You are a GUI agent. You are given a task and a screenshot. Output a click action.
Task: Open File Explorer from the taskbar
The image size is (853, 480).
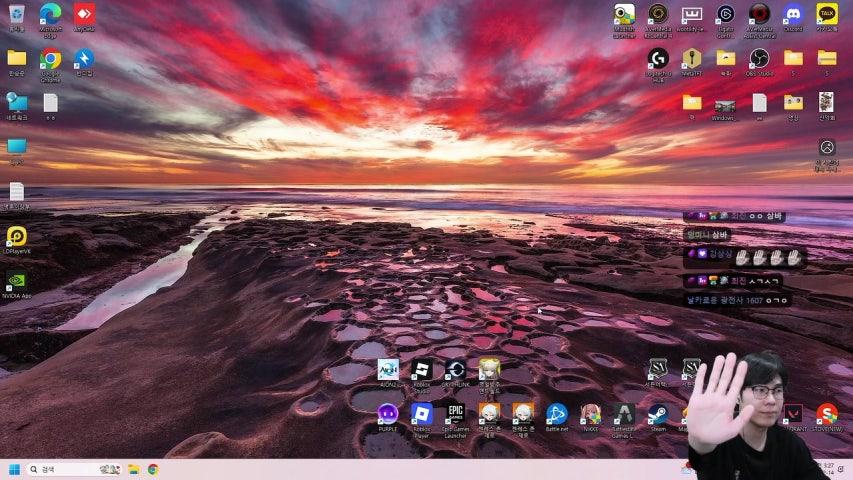click(x=133, y=469)
